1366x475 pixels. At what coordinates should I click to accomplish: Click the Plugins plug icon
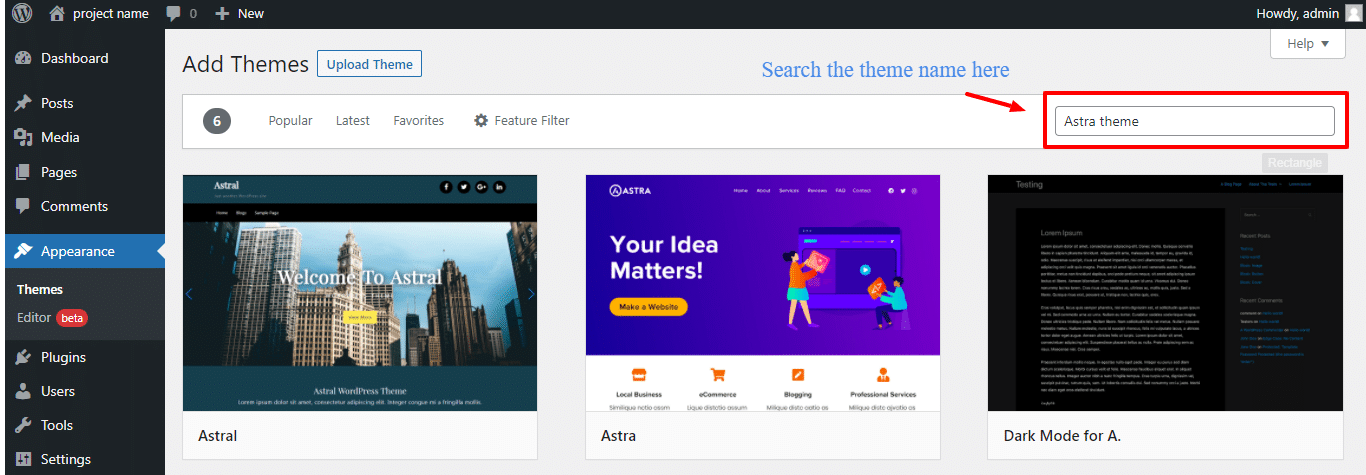pyautogui.click(x=23, y=357)
